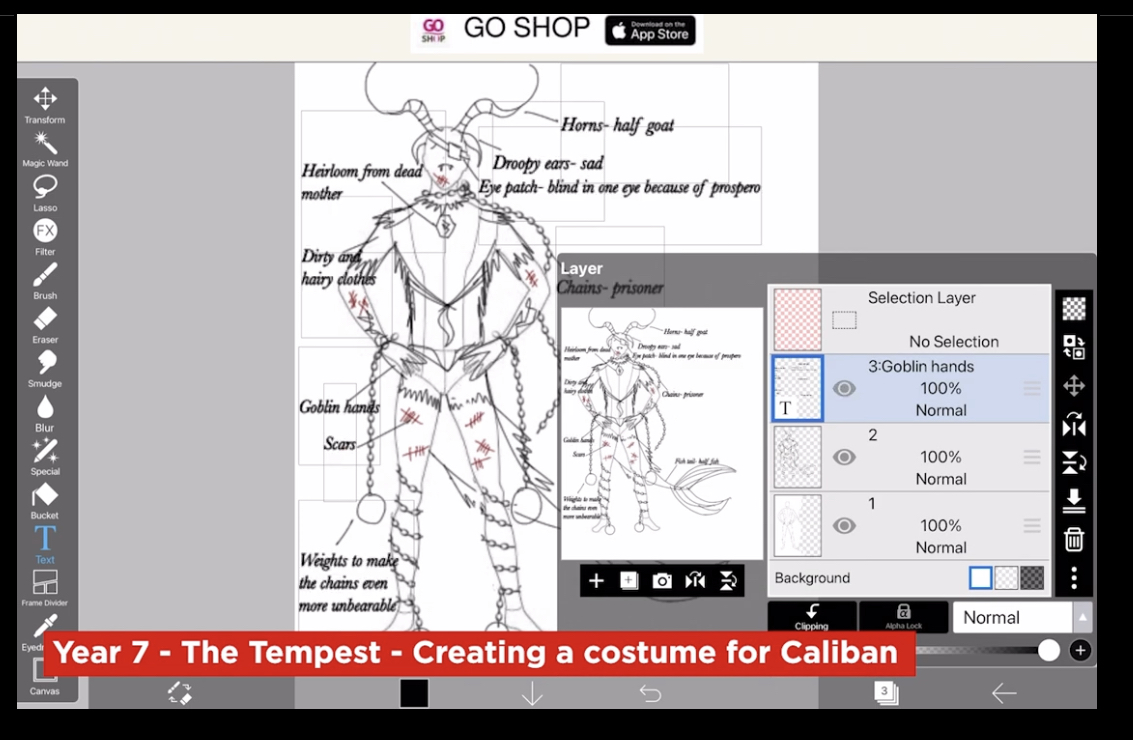This screenshot has width=1133, height=740.
Task: Open layers panel via number 3 icon
Action: click(x=886, y=693)
